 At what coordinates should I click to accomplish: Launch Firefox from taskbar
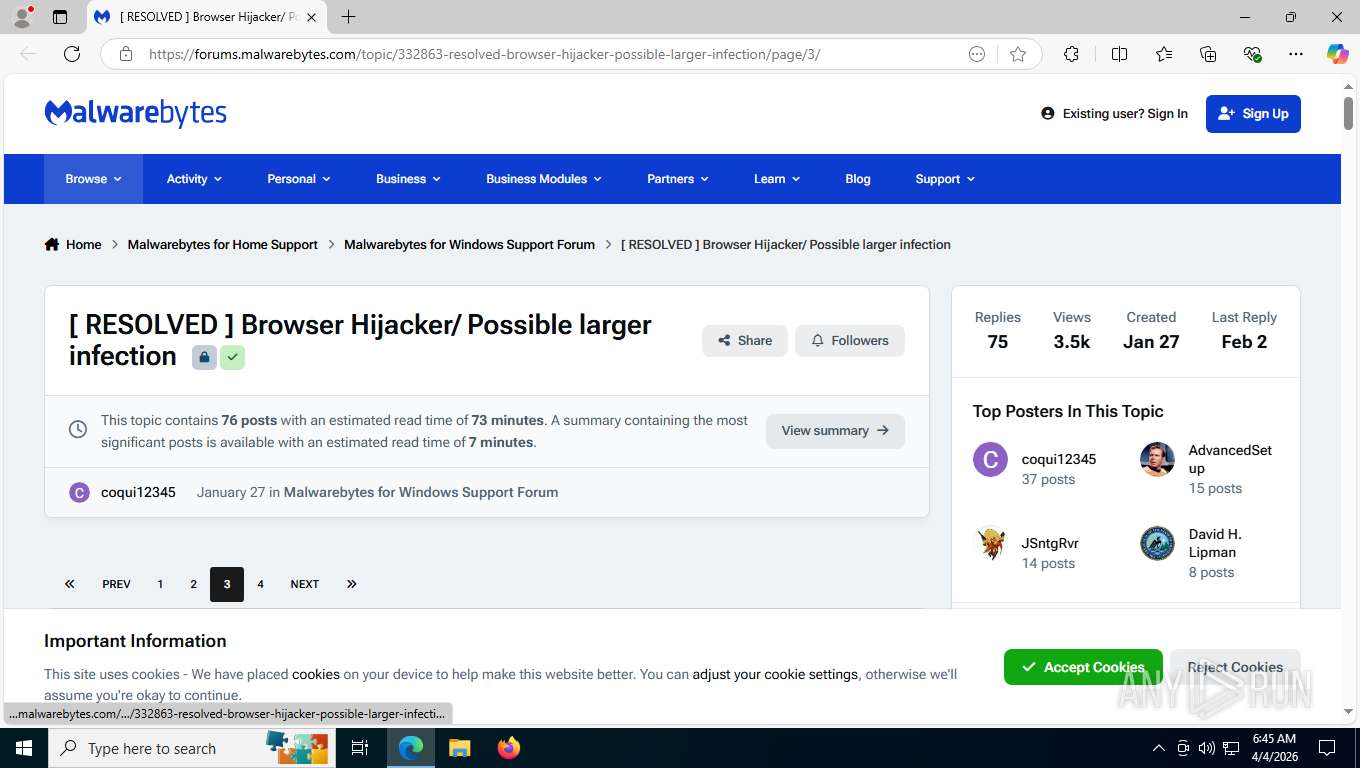[509, 748]
